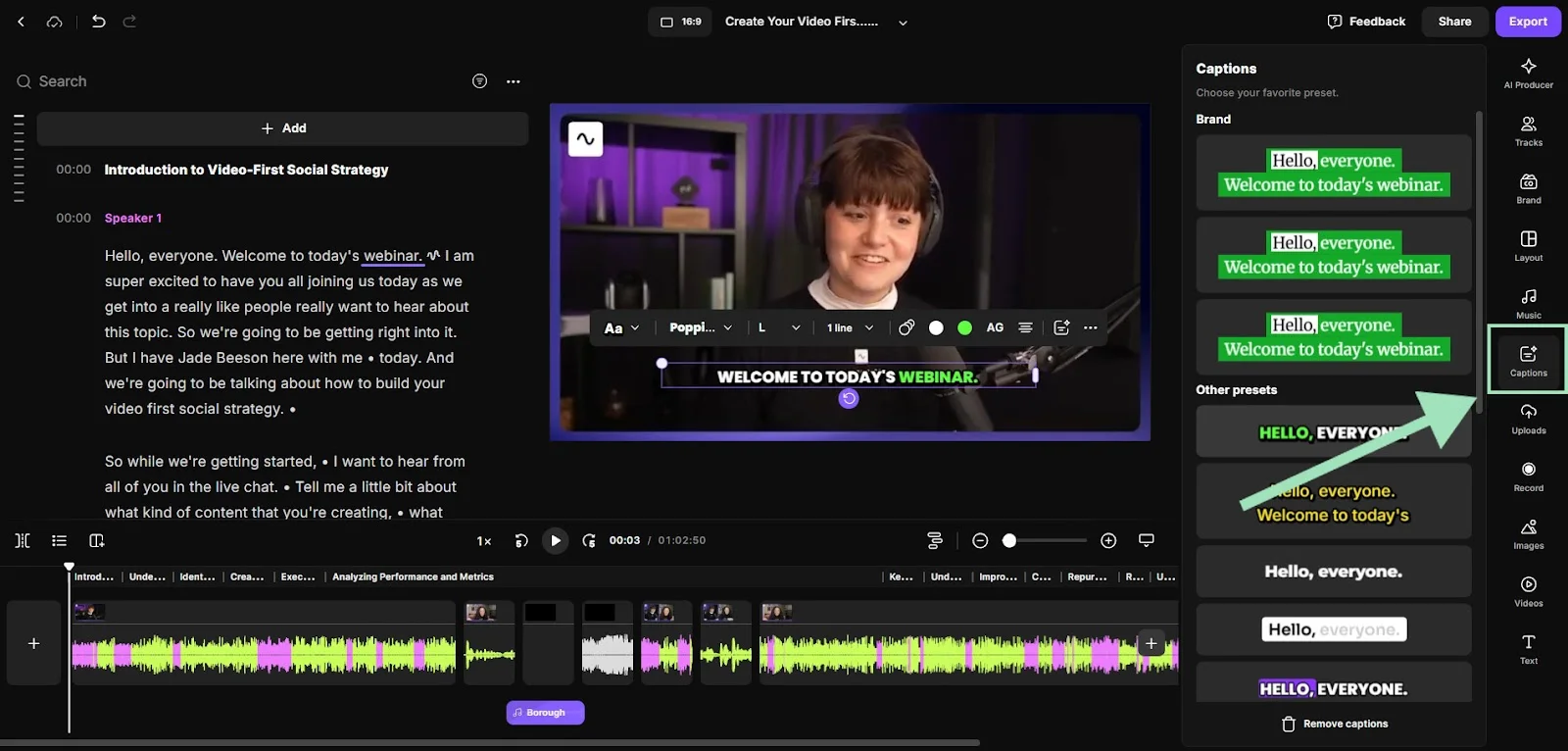Open the Record sidebar panel

(x=1528, y=476)
